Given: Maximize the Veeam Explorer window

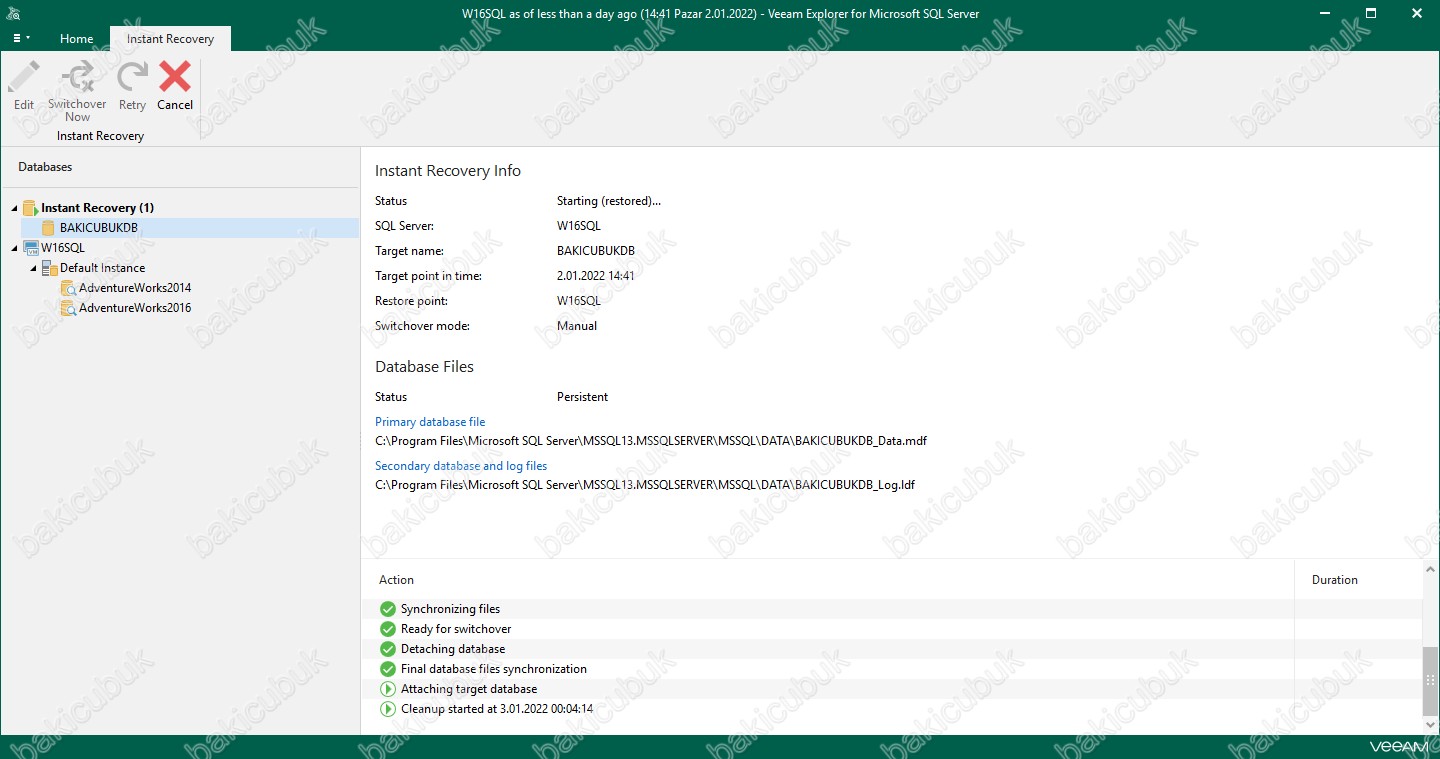Looking at the screenshot, I should tap(1371, 13).
